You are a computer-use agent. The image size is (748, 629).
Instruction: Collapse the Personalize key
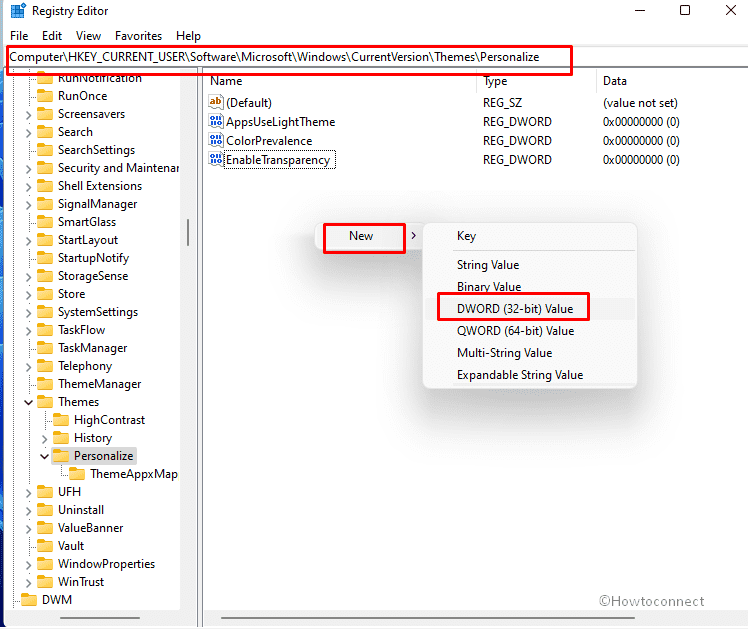(x=44, y=456)
